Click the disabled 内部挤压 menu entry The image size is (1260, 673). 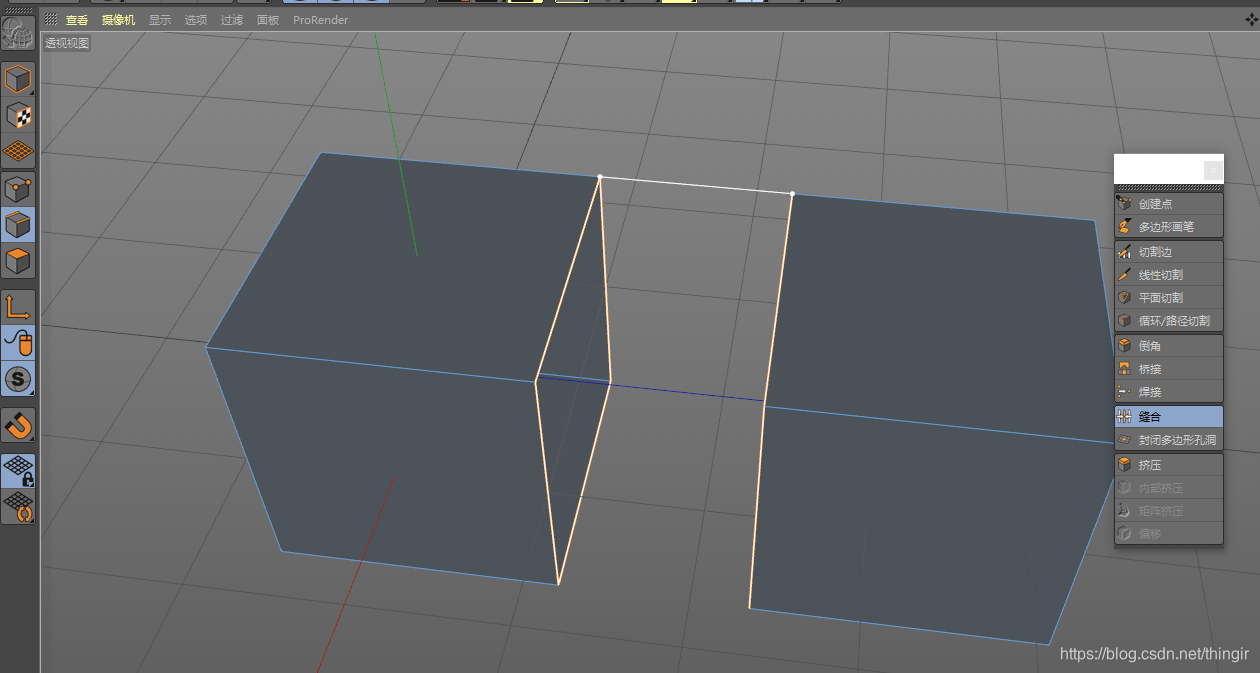(x=1169, y=488)
